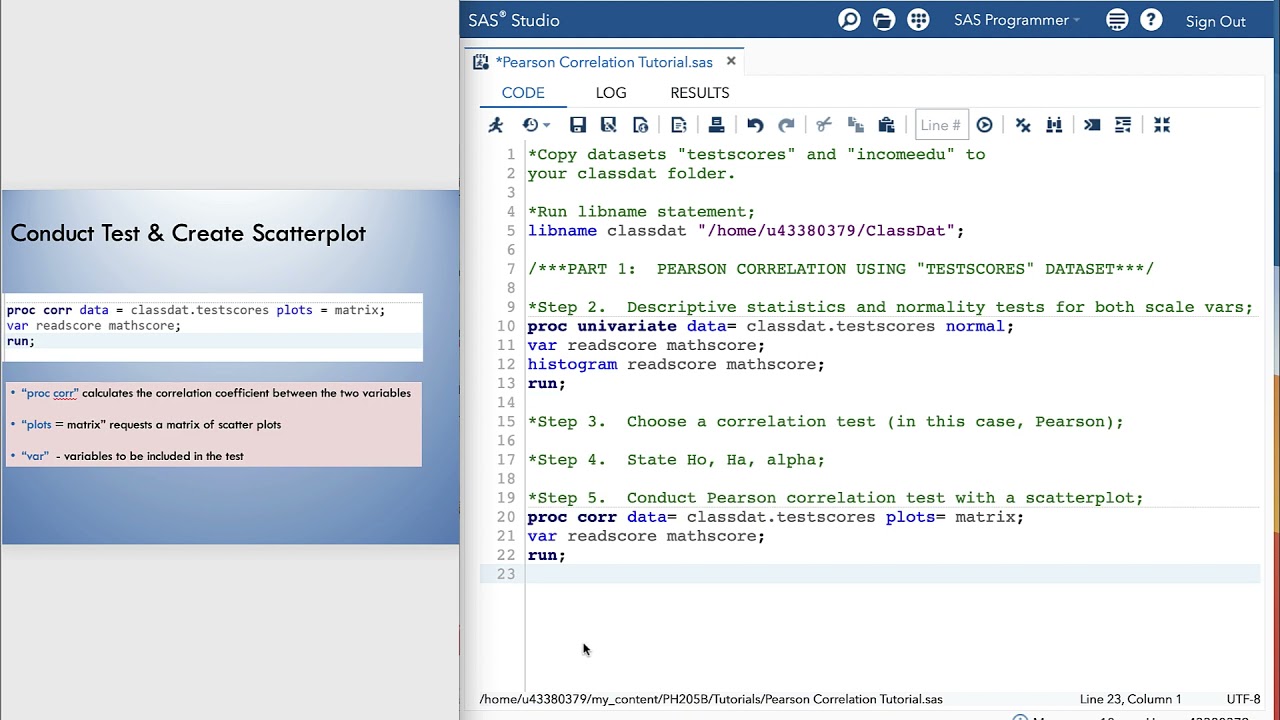Click open file folder icon in header
Screen dimensions: 1280x720
coord(884,20)
